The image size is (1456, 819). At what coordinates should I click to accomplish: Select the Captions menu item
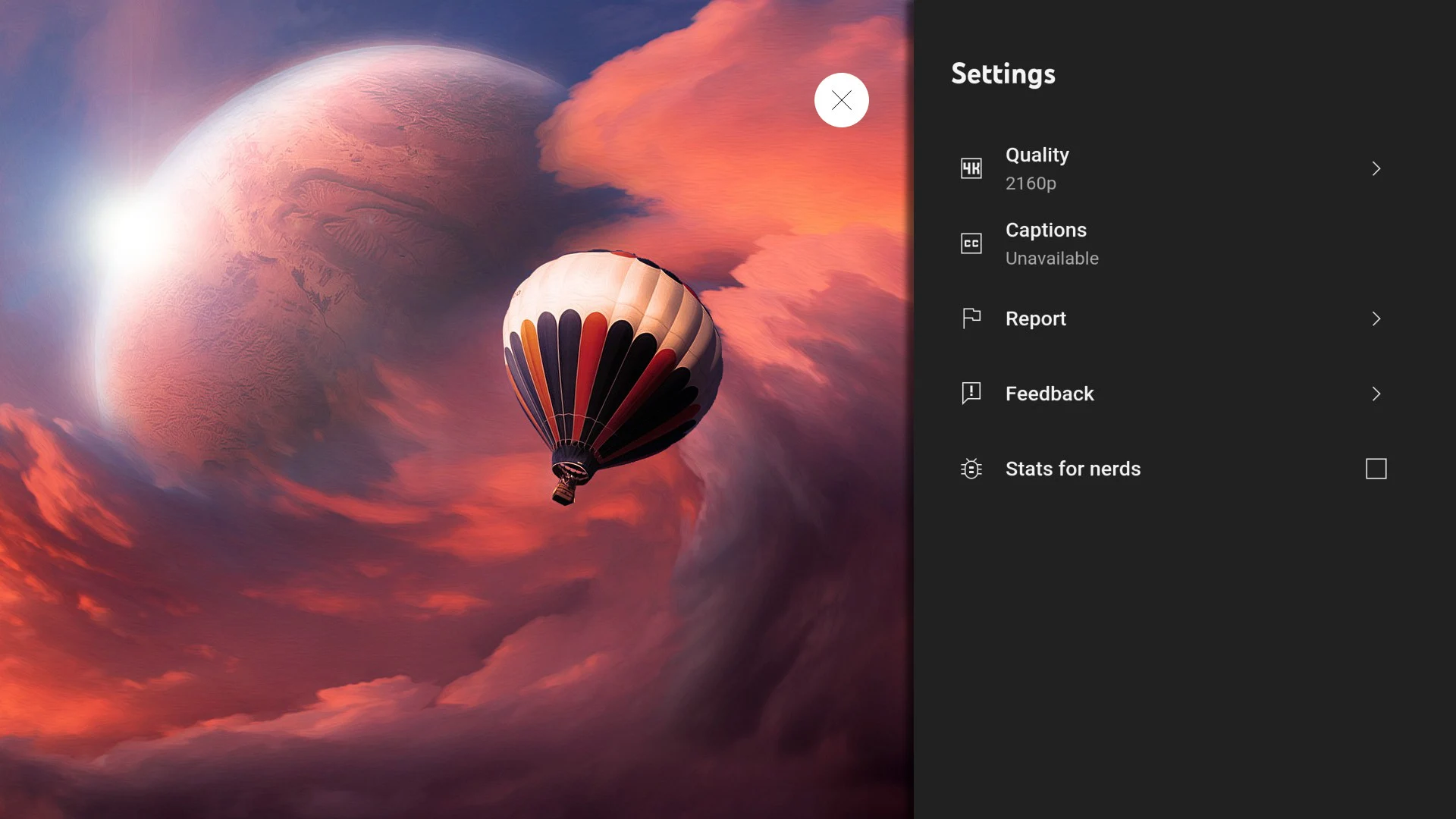(x=1046, y=230)
